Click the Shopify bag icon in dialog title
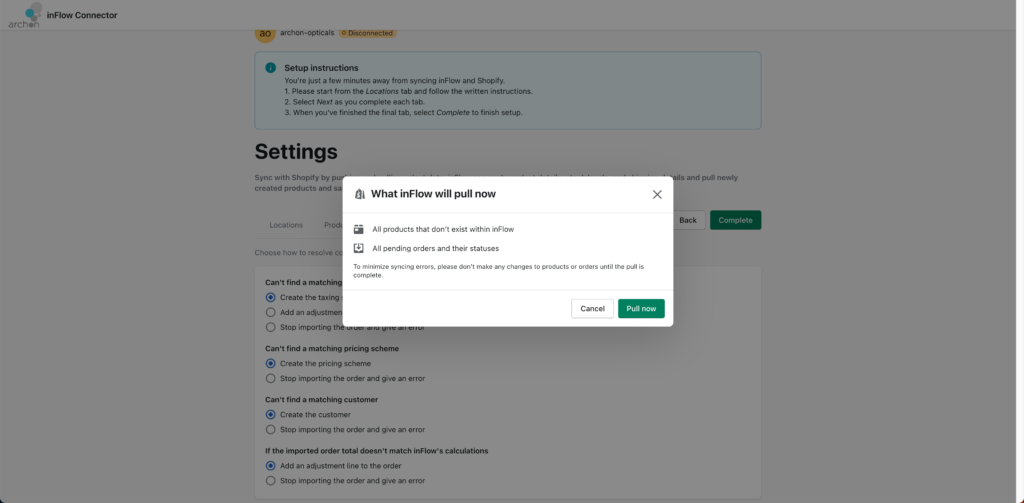The image size is (1024, 503). pos(359,194)
